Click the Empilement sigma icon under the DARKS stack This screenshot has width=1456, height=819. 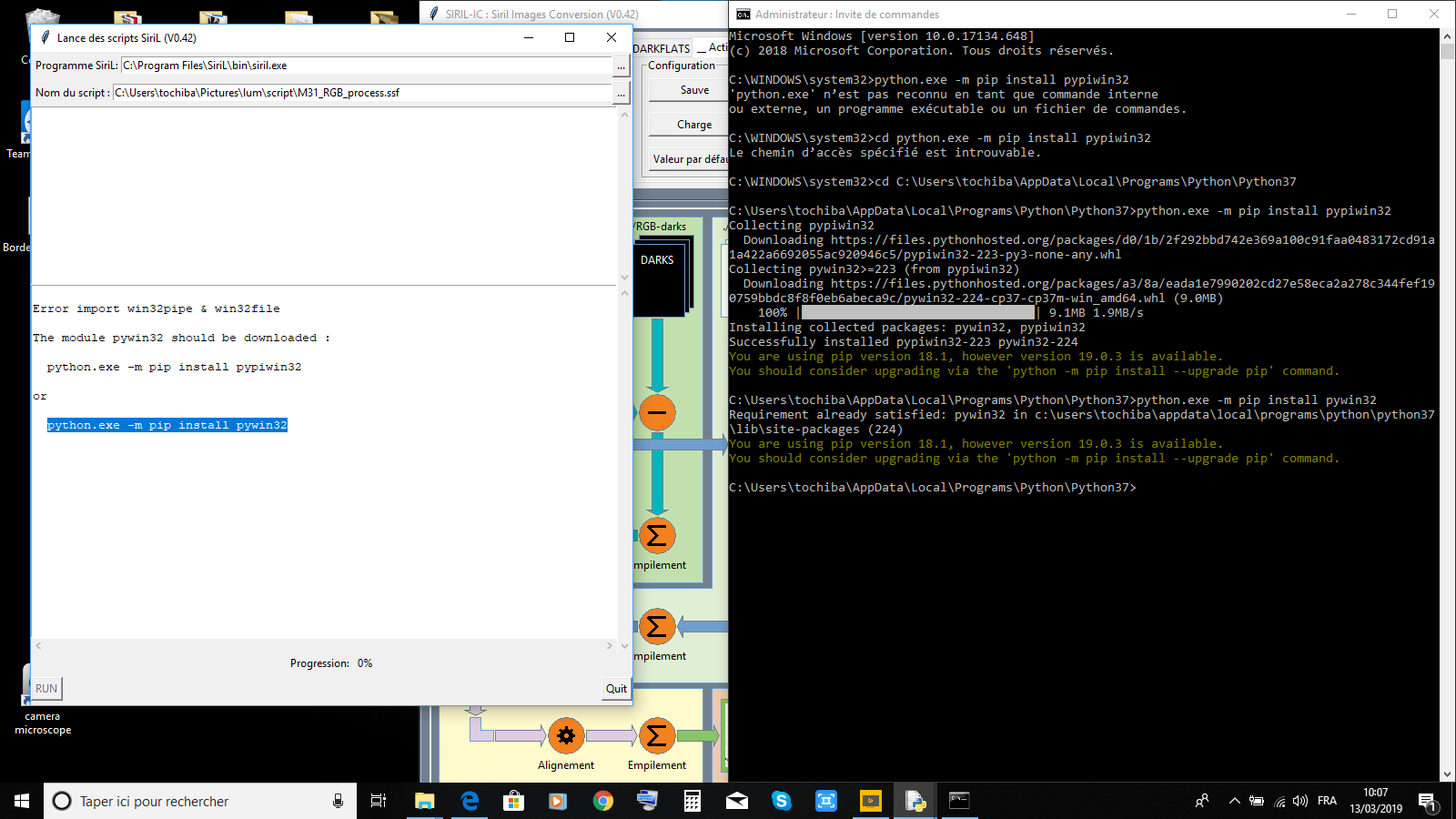(x=657, y=536)
